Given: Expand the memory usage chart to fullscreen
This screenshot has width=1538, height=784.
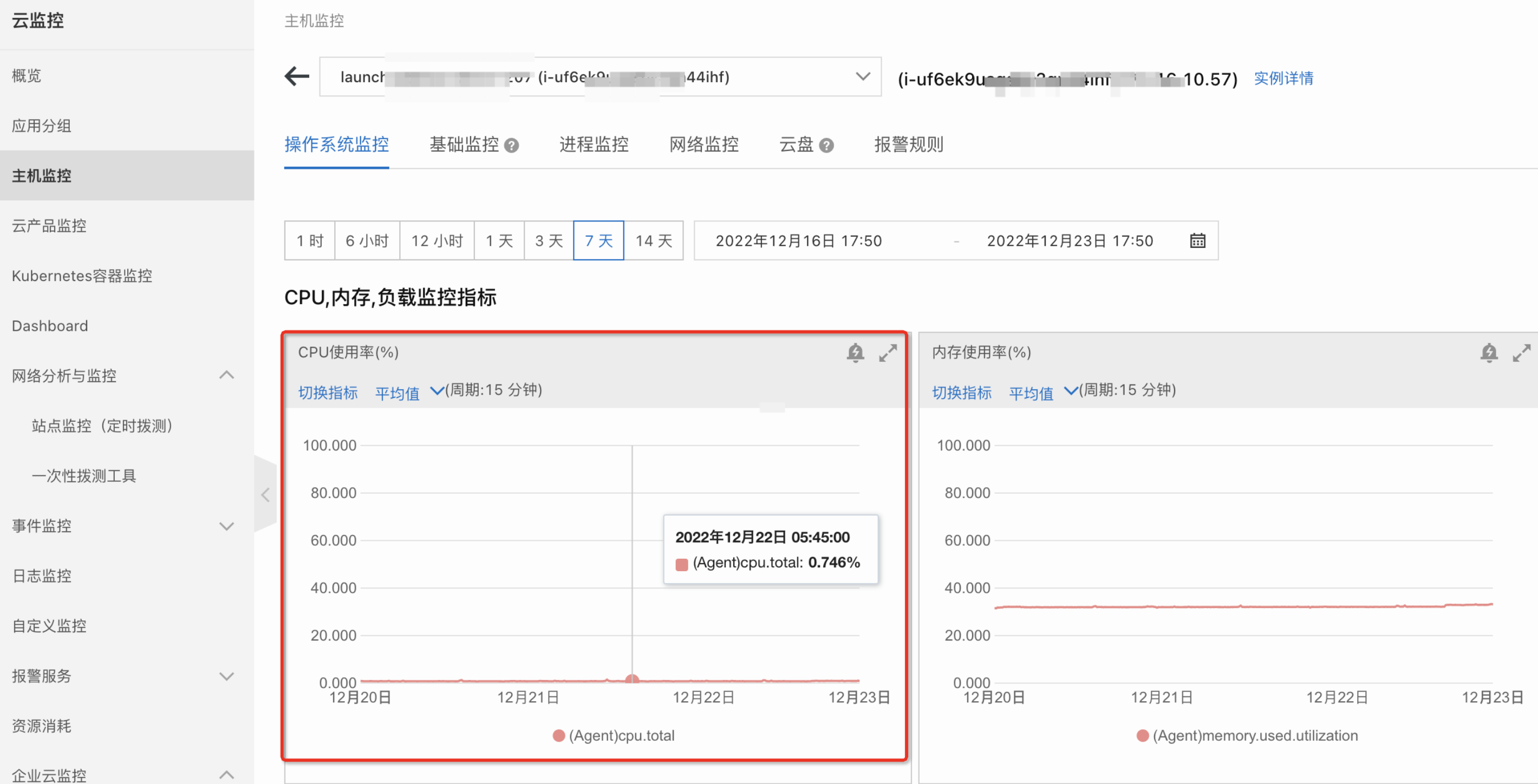Looking at the screenshot, I should tap(1521, 352).
